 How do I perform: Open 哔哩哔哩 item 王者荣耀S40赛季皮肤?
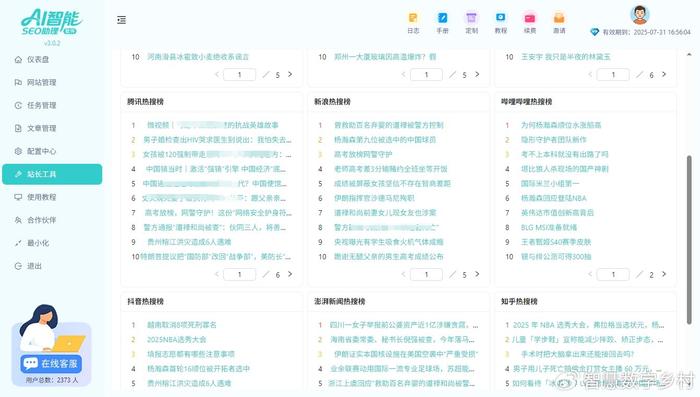click(x=556, y=242)
